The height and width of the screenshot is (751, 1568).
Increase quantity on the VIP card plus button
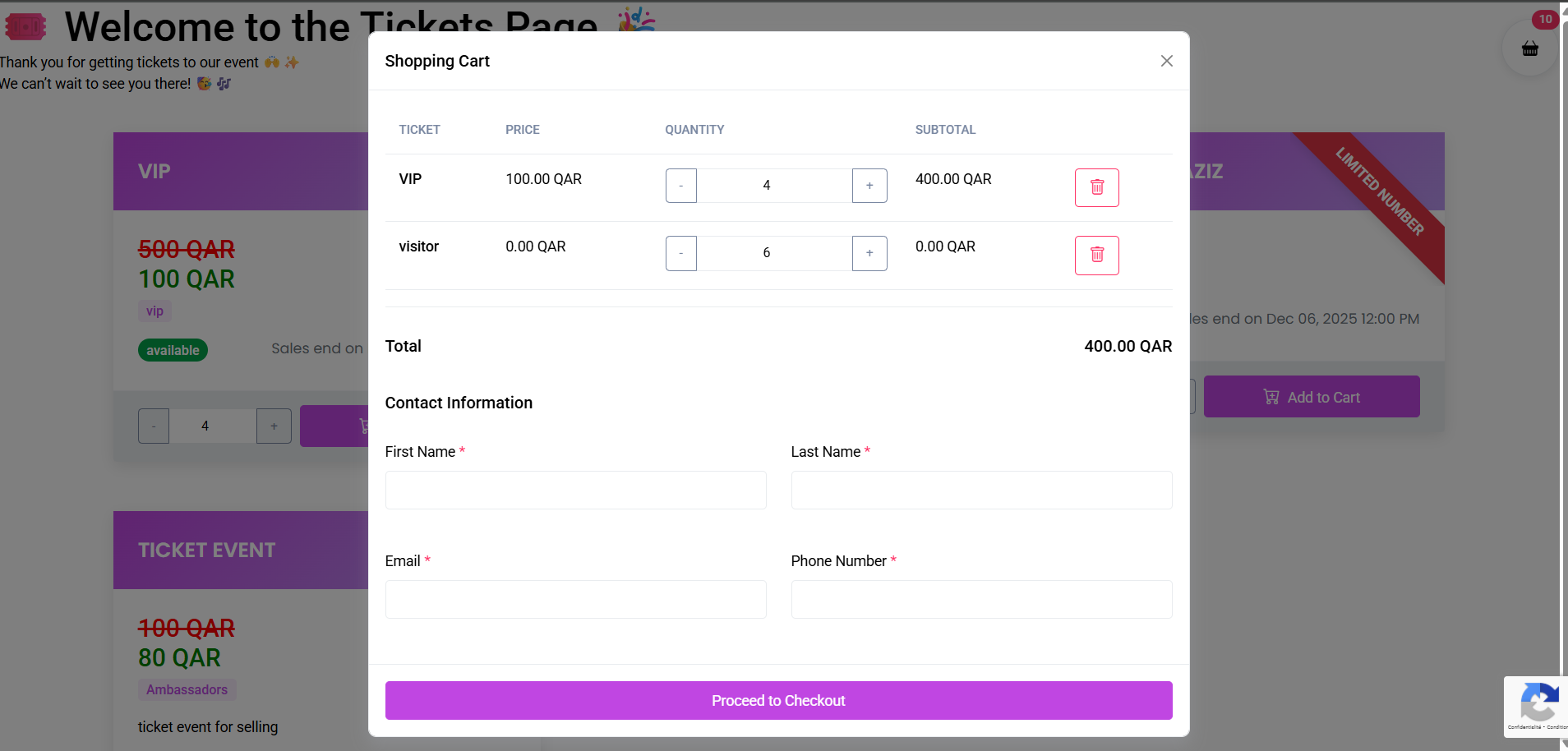274,426
